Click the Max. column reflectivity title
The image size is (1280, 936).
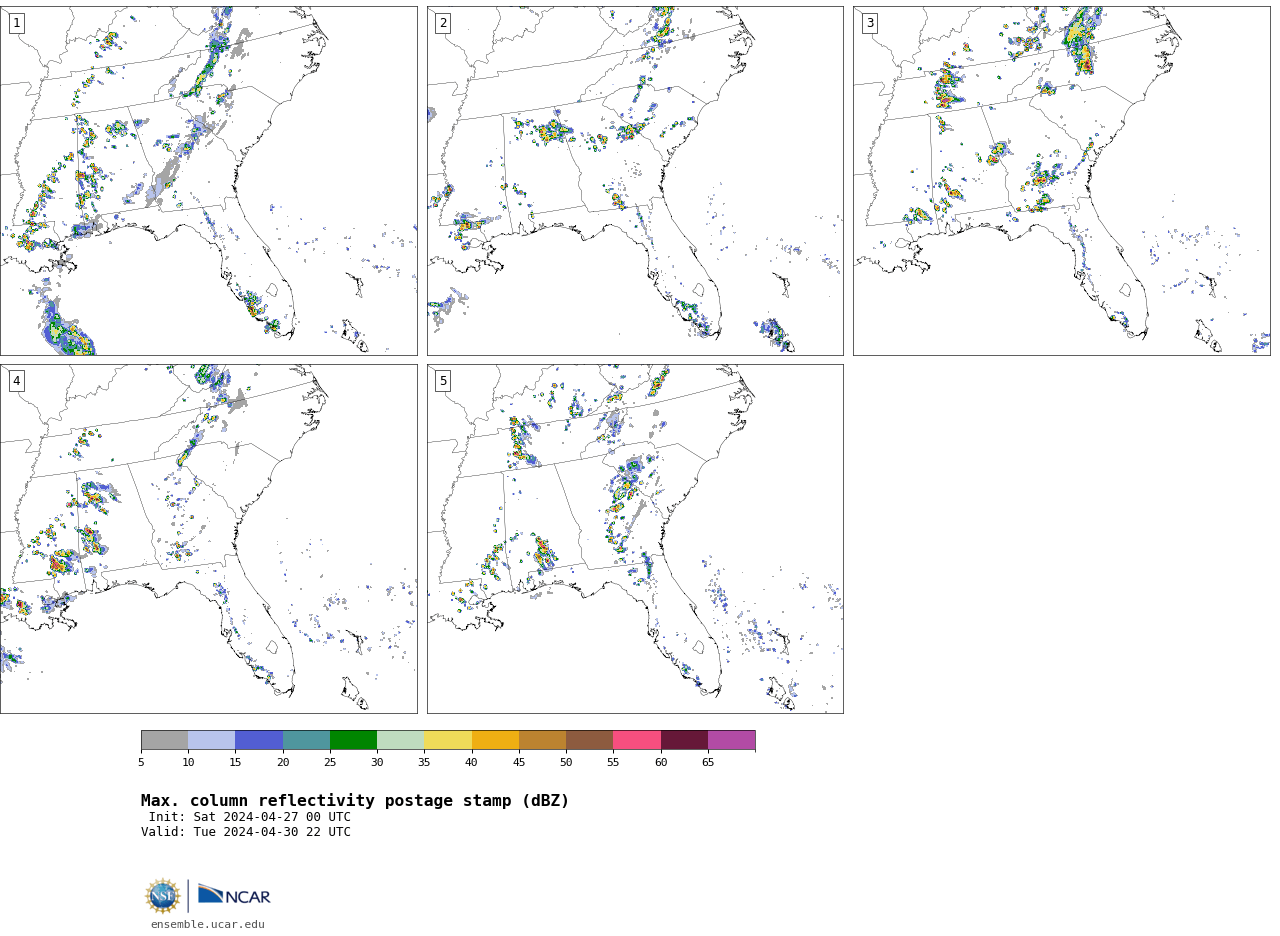(355, 801)
